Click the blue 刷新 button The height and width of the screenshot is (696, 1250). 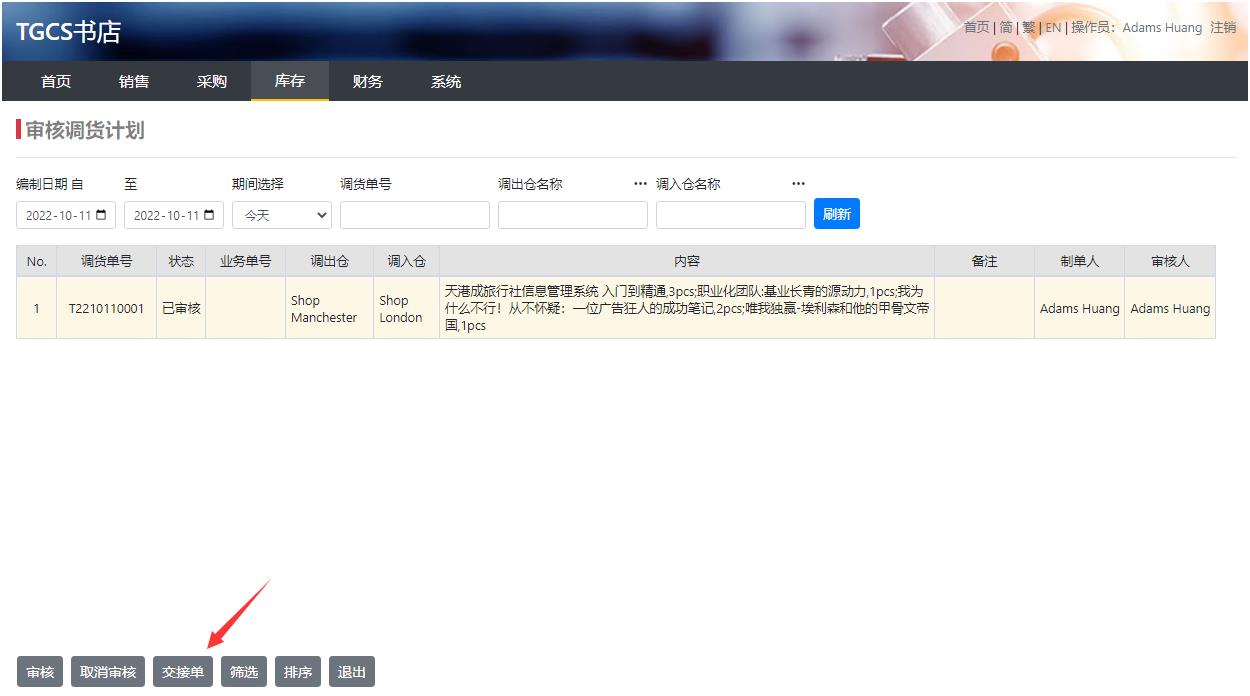(836, 214)
